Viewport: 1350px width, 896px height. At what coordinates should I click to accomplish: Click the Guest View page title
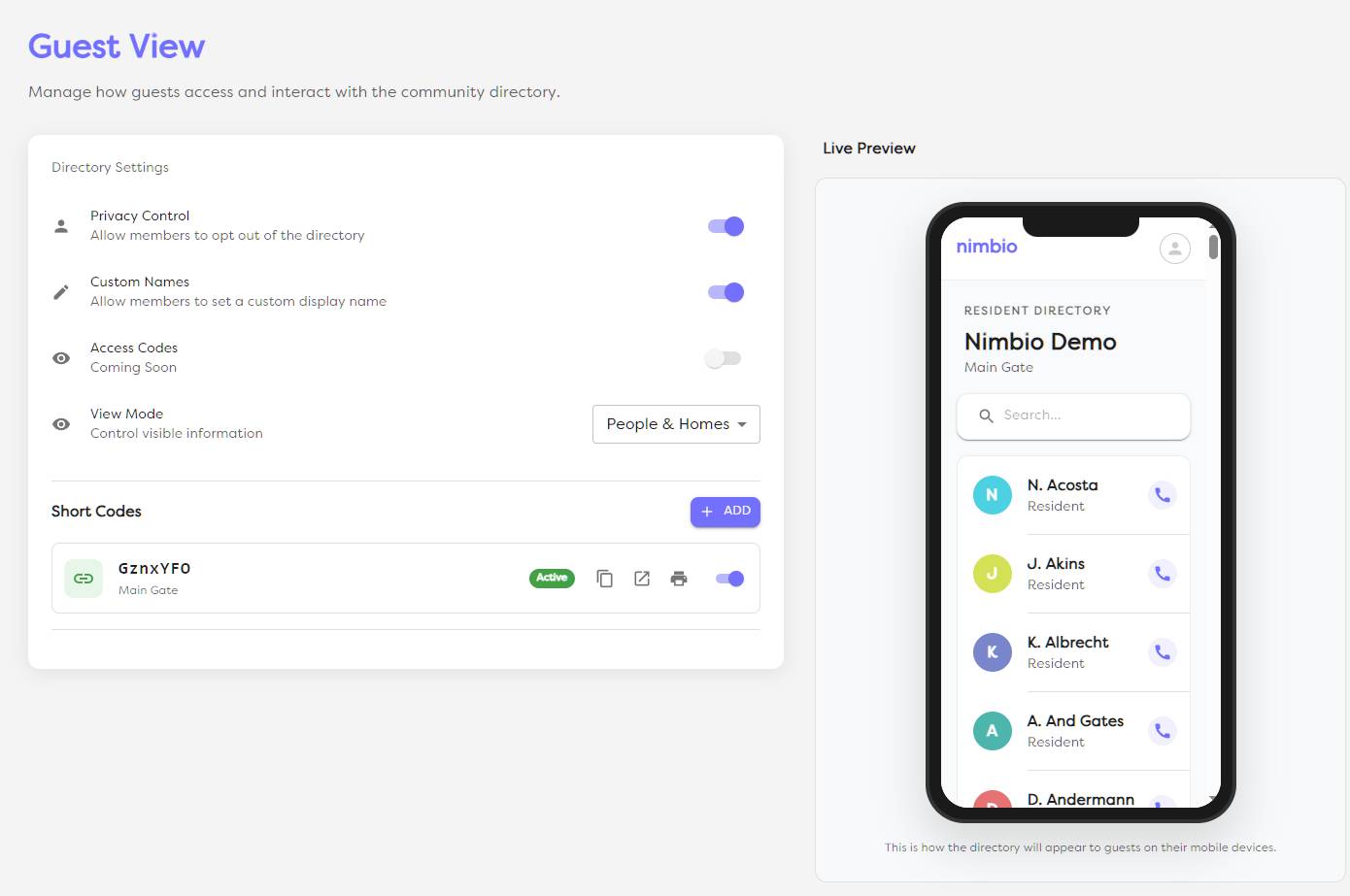[117, 47]
